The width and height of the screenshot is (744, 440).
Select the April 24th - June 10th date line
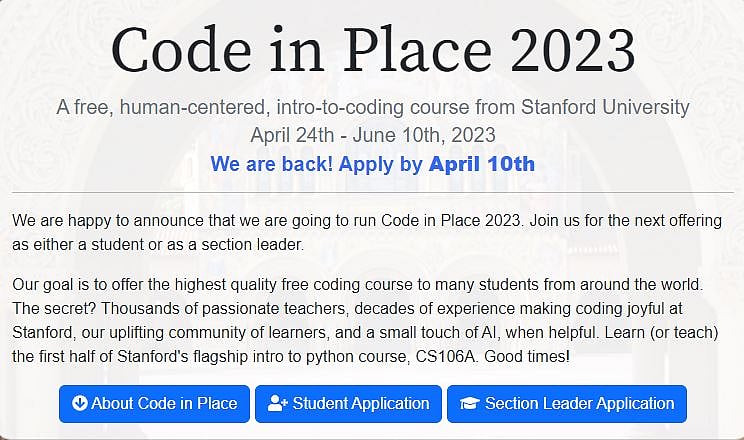coord(372,135)
